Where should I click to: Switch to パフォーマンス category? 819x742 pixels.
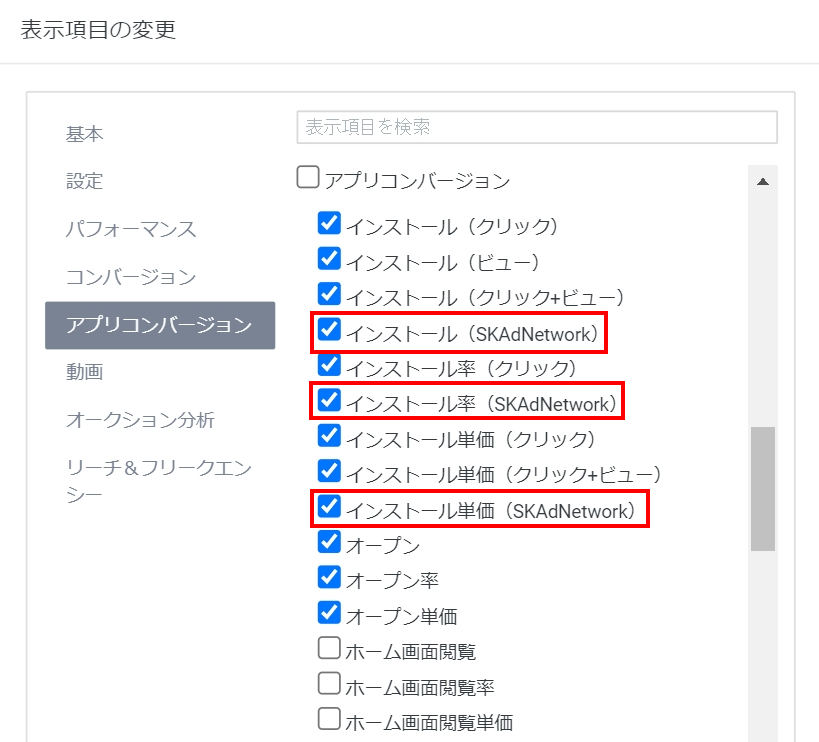[x=131, y=229]
